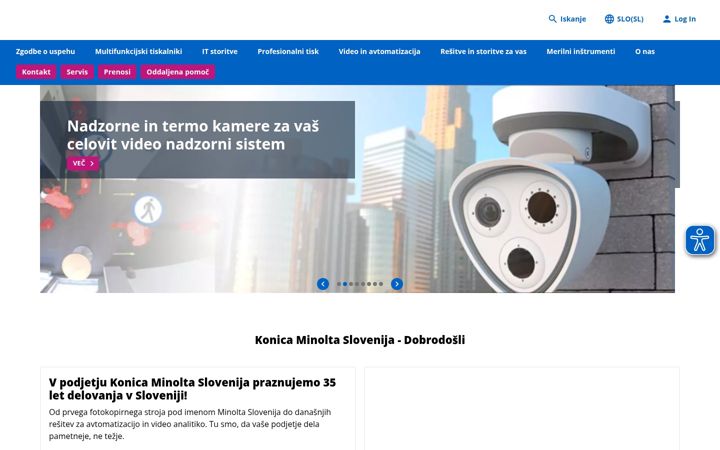Click the Log In text
Image resolution: width=720 pixels, height=450 pixels.
tap(685, 19)
